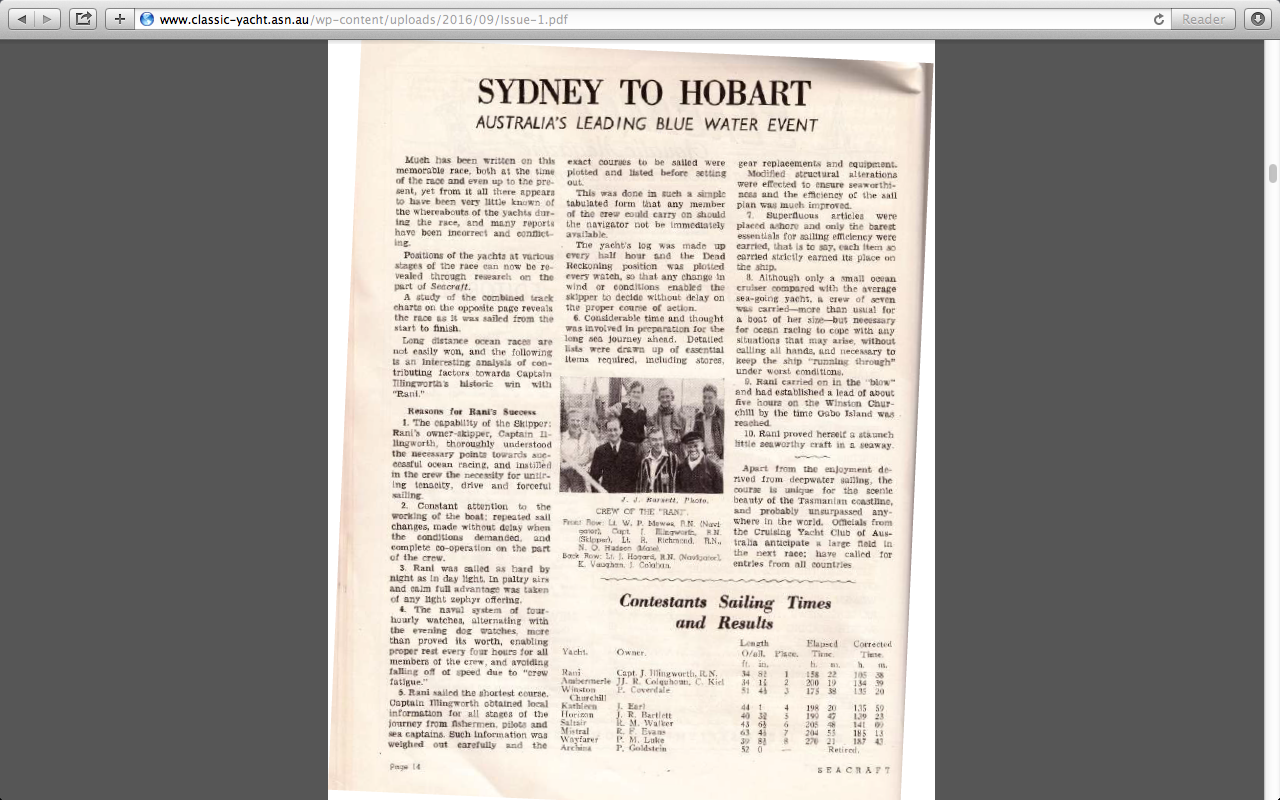Click the globe site icon in address bar

147,19
